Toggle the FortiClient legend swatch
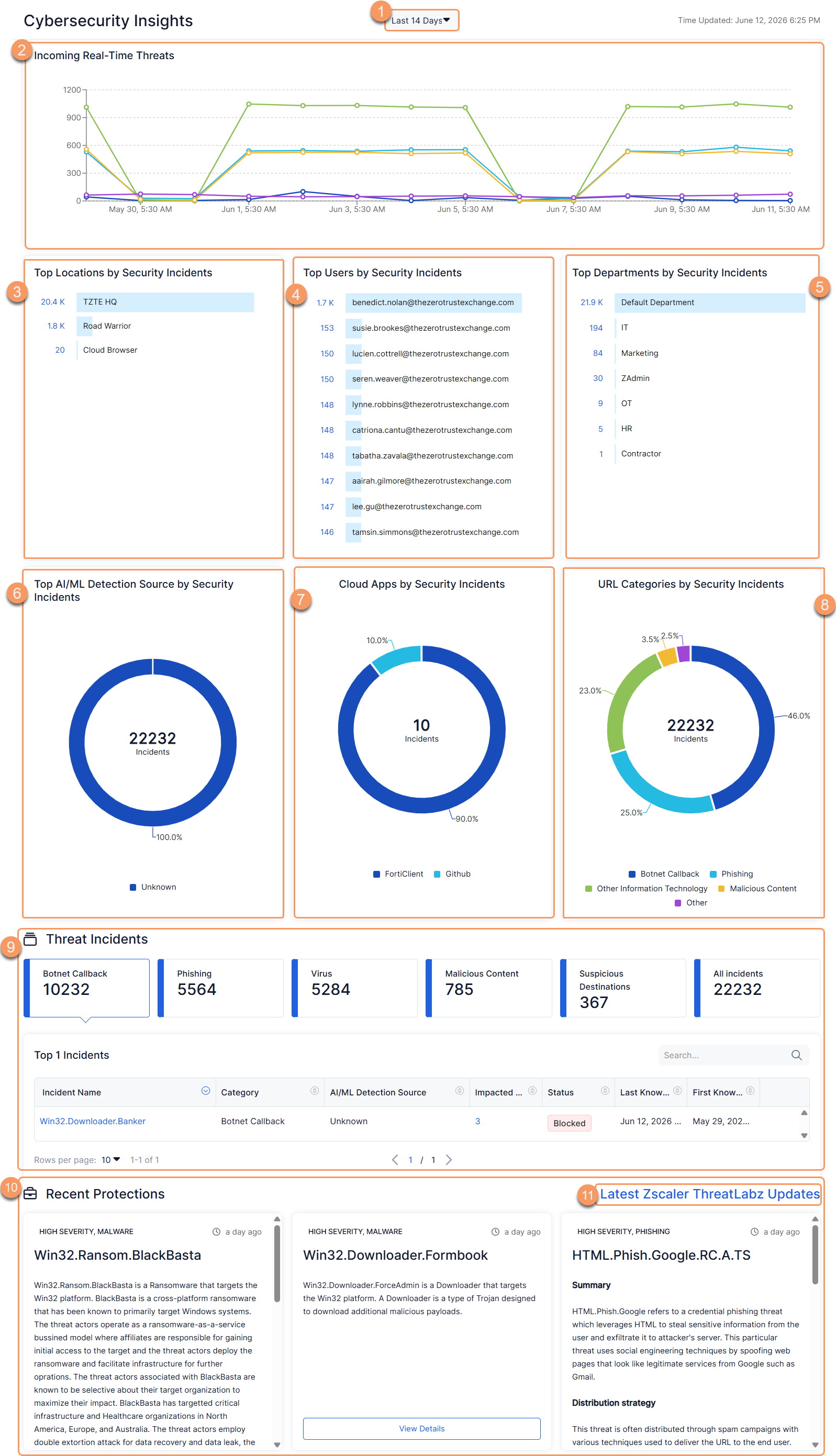Image resolution: width=836 pixels, height=1456 pixels. pos(377,874)
